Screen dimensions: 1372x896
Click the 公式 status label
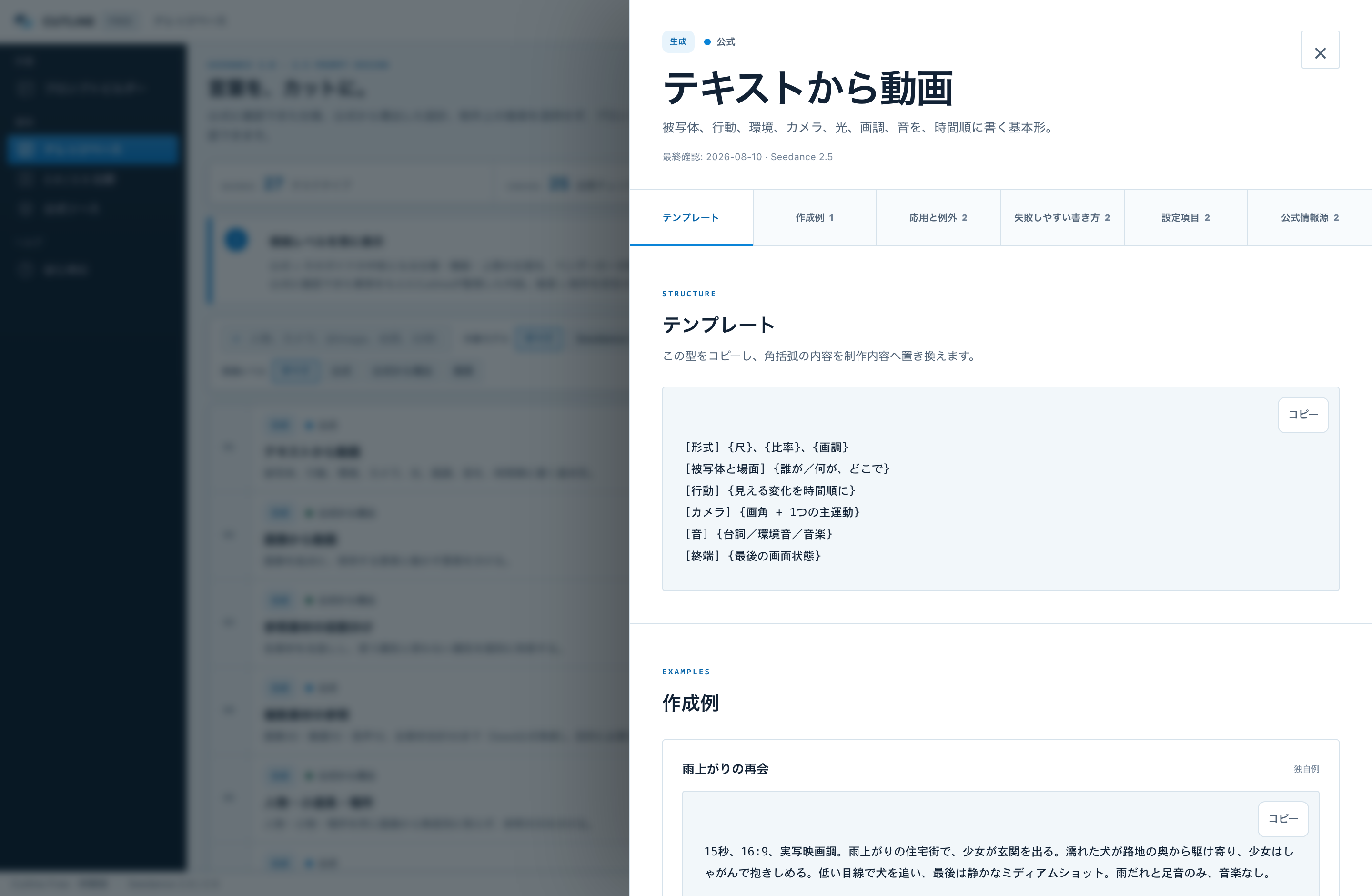[719, 41]
